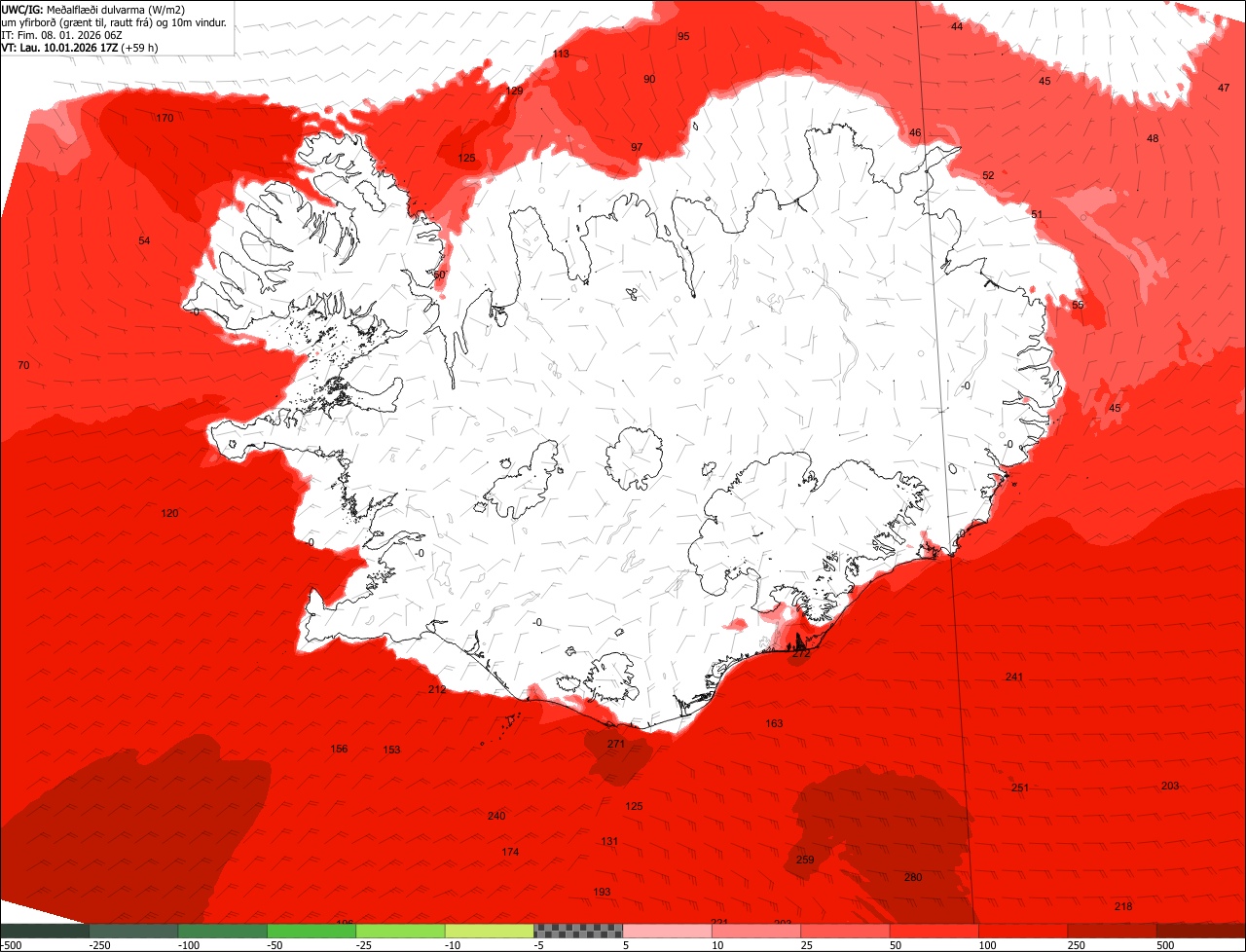Screen dimensions: 1246x952
Task: Click the flux value 51 on the map
Action: [x=1037, y=214]
